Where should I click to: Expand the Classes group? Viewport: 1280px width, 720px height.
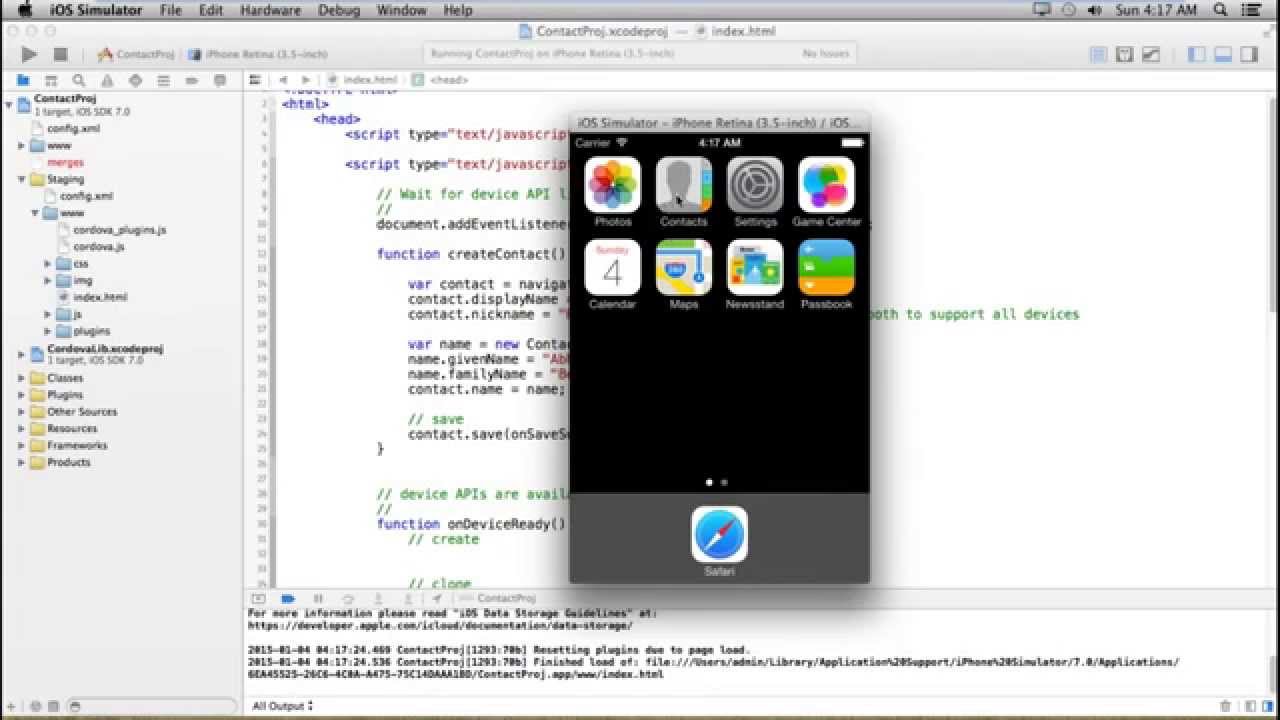[22, 378]
